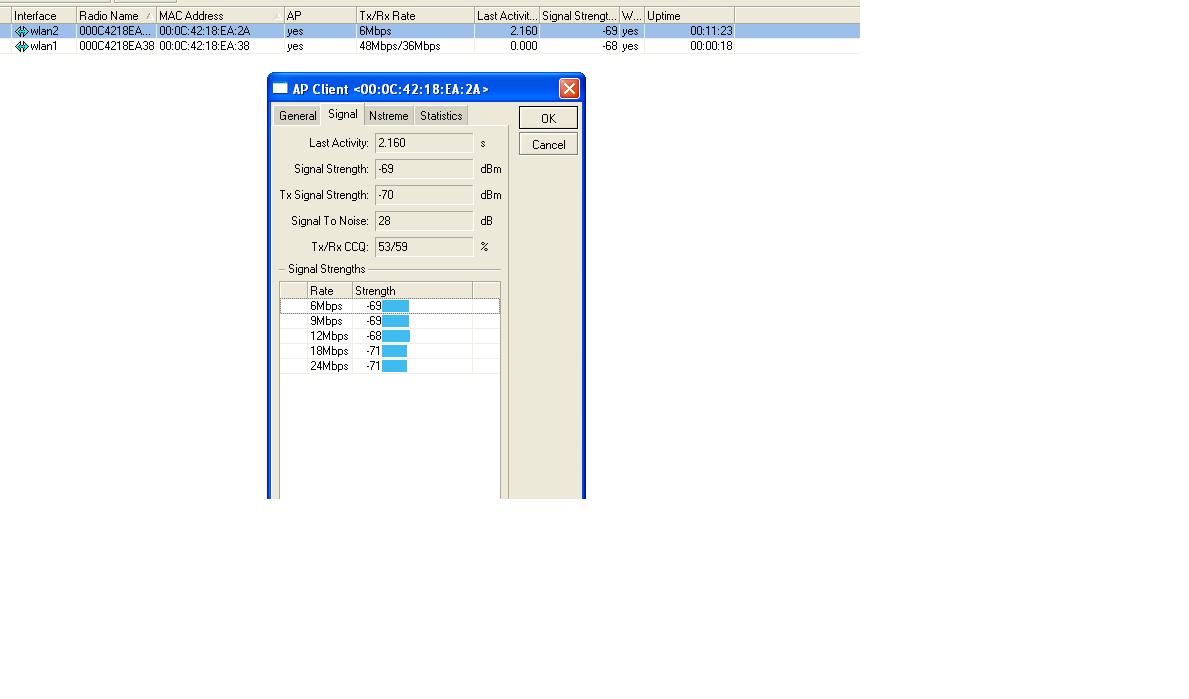Click the Signal Strength field
Viewport: 1189px width, 699px height.
424,169
